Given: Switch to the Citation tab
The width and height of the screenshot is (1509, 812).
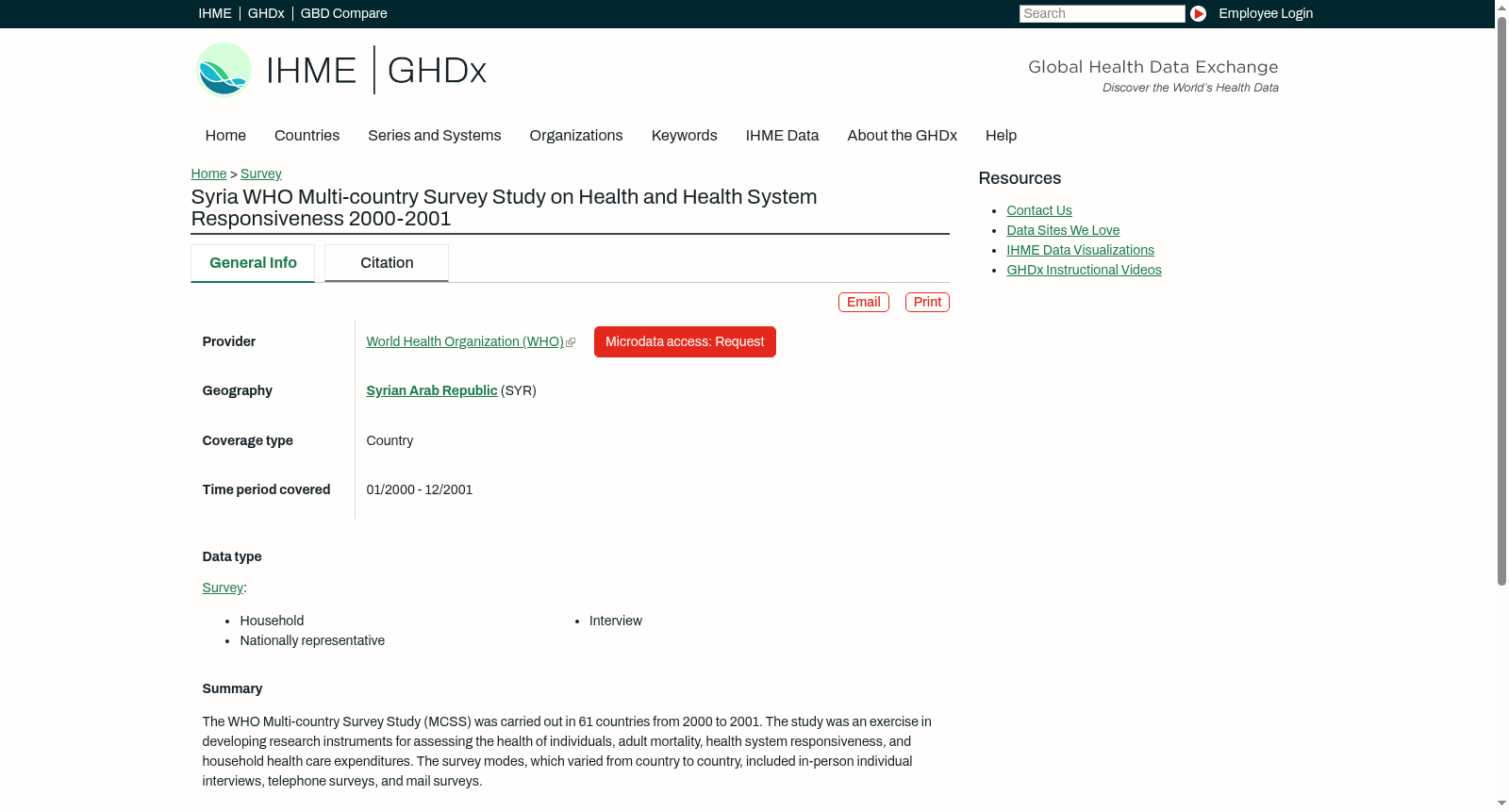Looking at the screenshot, I should 387,263.
